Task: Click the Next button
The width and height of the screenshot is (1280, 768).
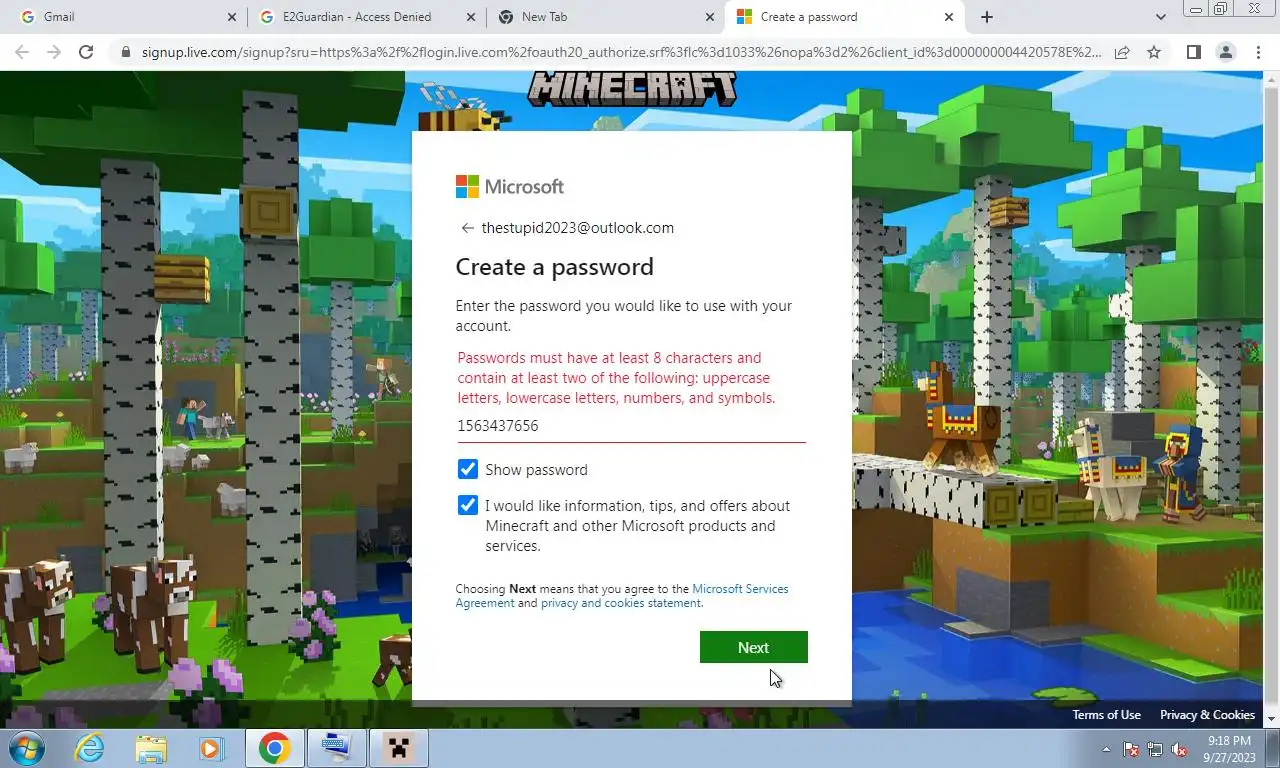Action: pyautogui.click(x=753, y=647)
